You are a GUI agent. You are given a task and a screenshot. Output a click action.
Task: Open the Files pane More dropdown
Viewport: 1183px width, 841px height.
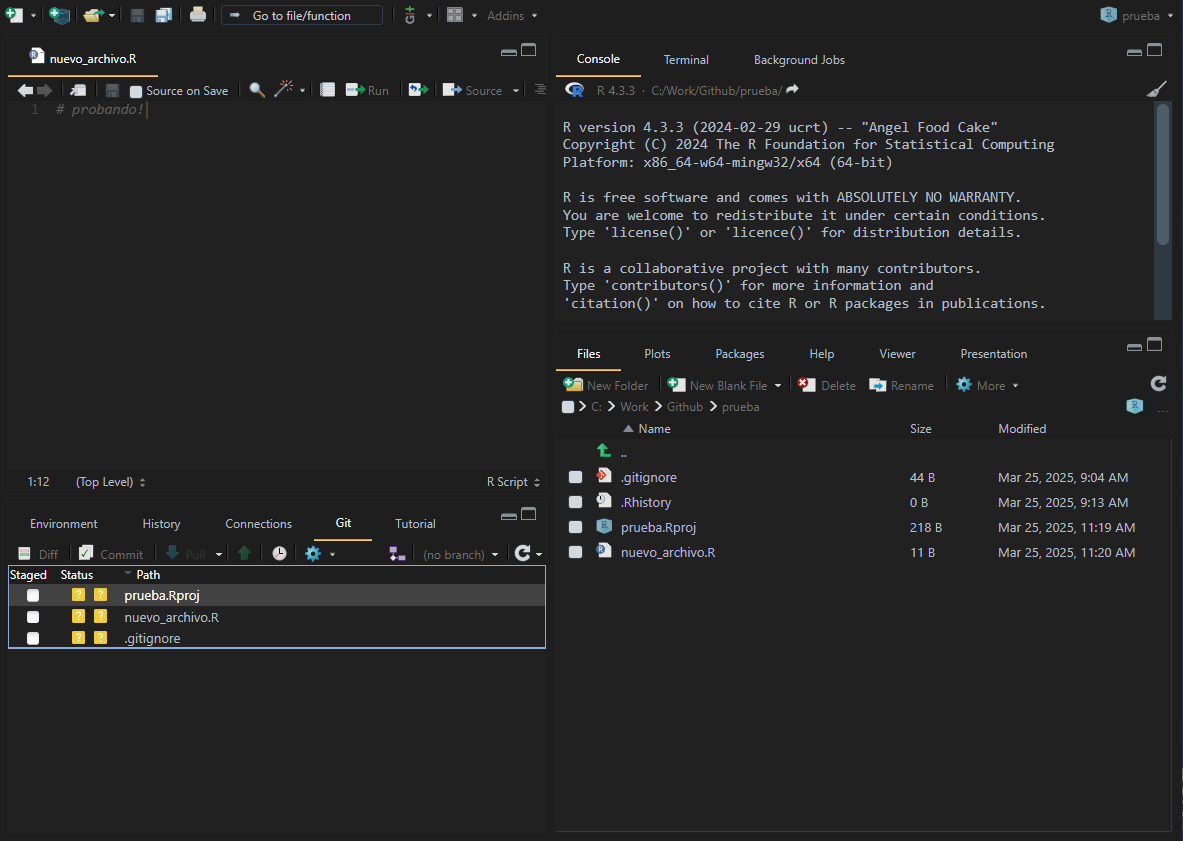(x=987, y=385)
